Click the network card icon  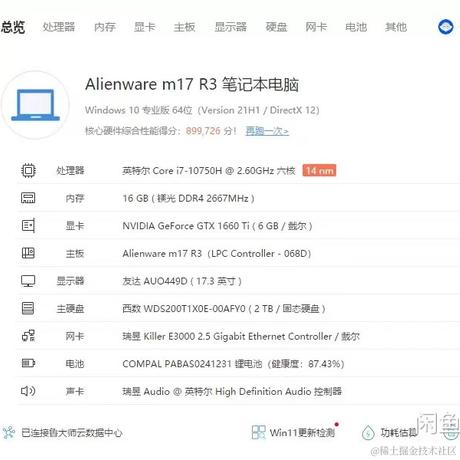click(28, 336)
